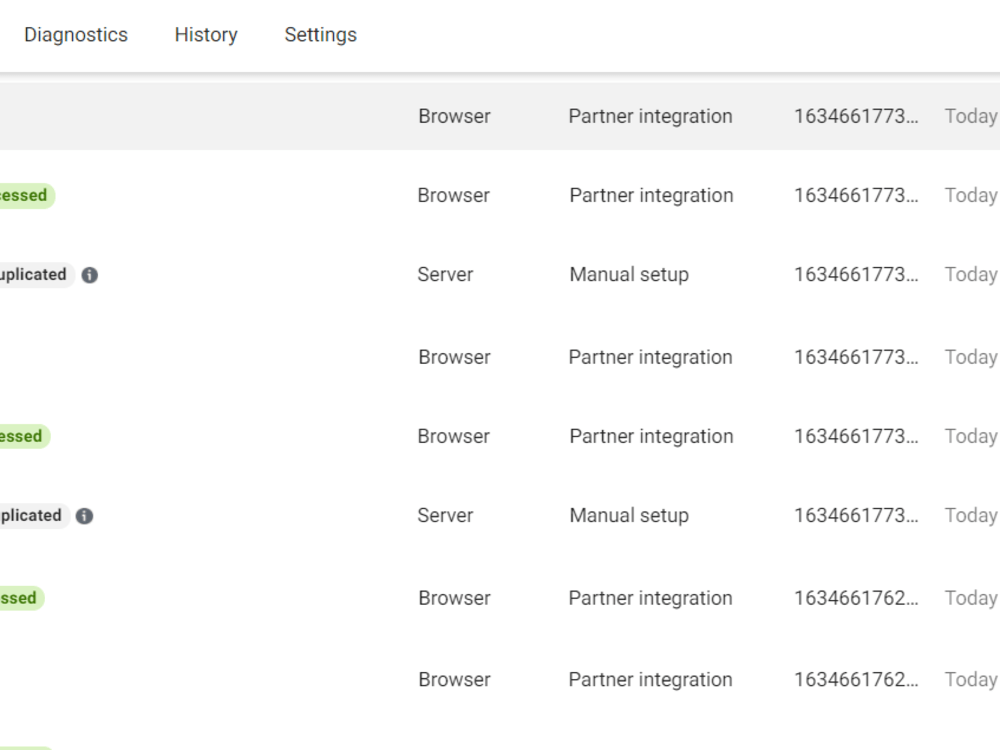Select "Browser" in the grey highlighted row
This screenshot has height=750, width=1000.
point(454,116)
